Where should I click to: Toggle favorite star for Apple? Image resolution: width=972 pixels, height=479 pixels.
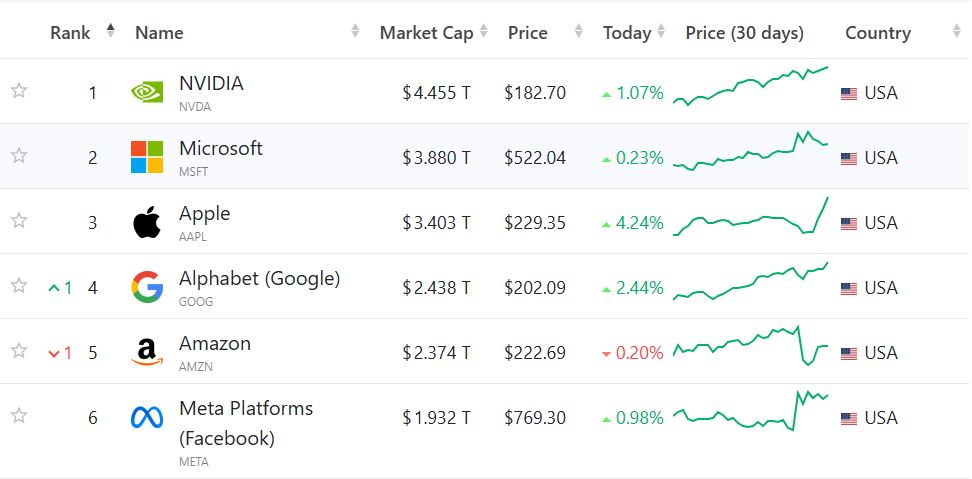(x=19, y=221)
